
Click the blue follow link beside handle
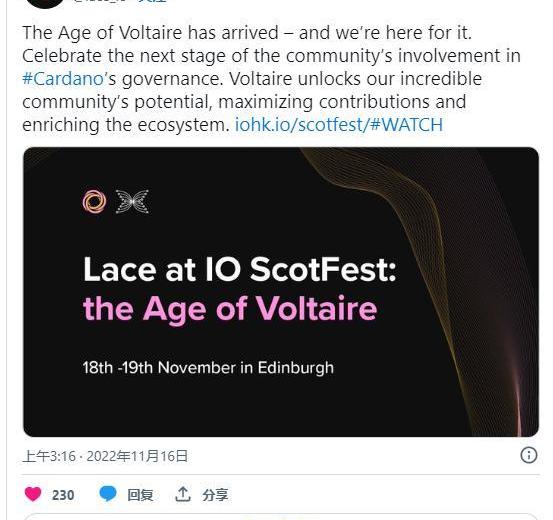(152, 1)
